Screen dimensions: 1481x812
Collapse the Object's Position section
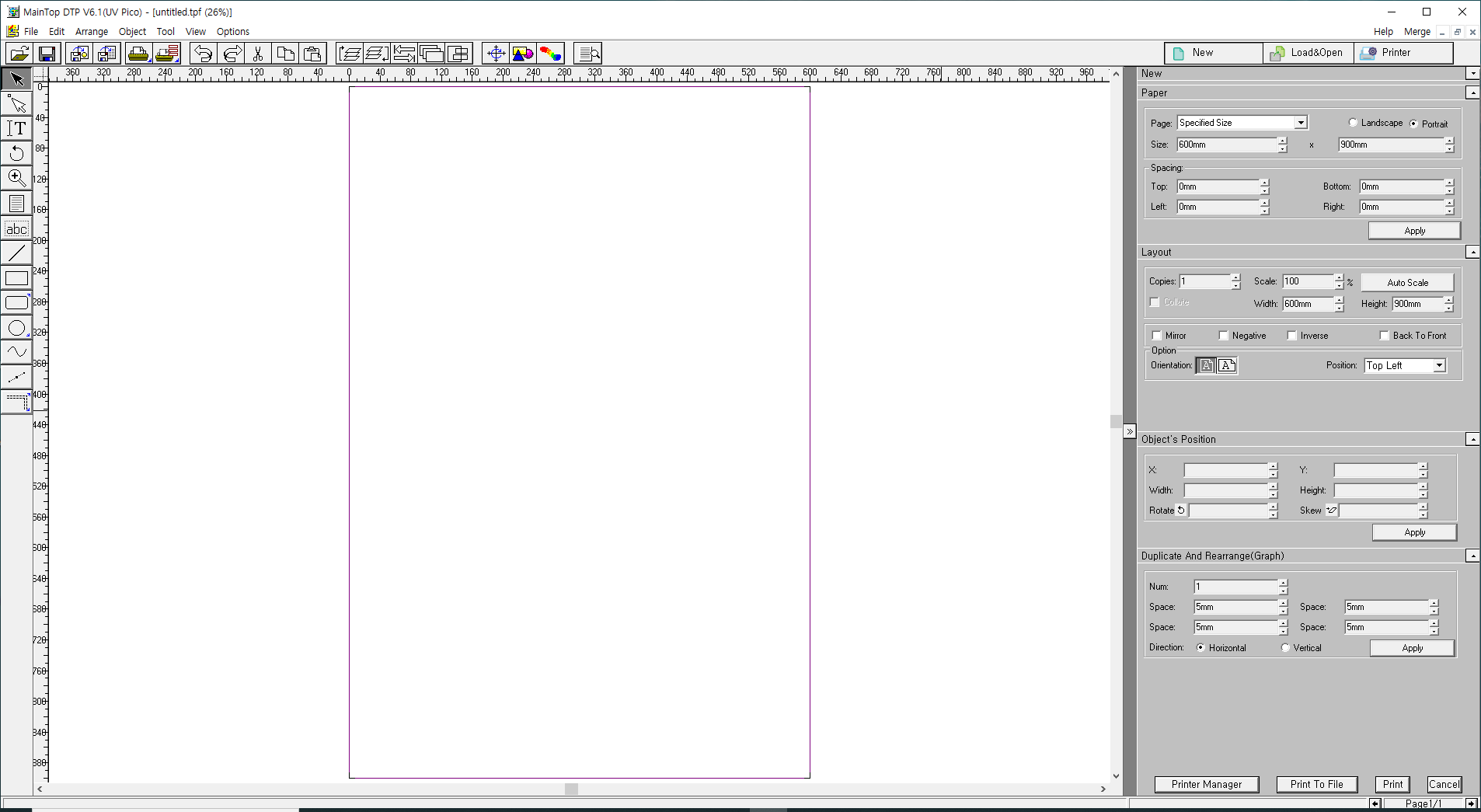(1472, 440)
